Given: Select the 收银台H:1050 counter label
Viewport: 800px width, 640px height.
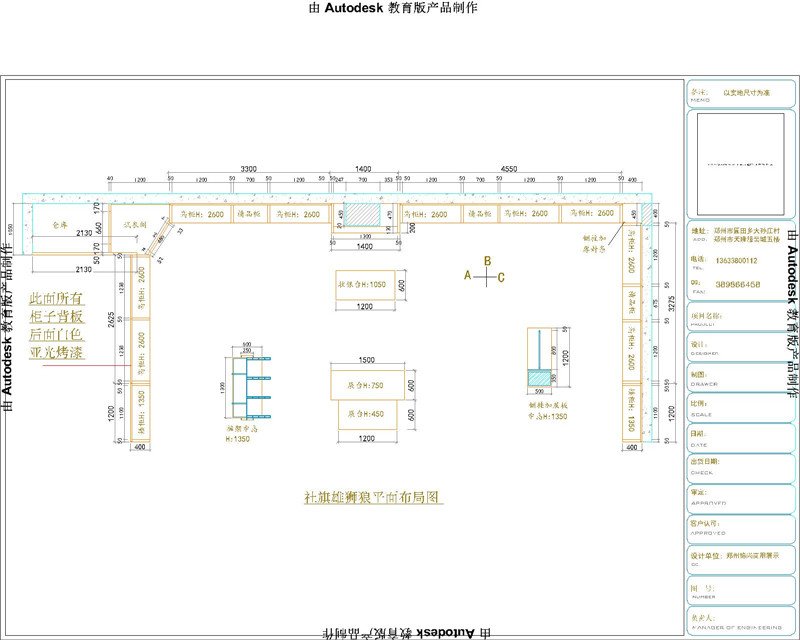Looking at the screenshot, I should 362,285.
